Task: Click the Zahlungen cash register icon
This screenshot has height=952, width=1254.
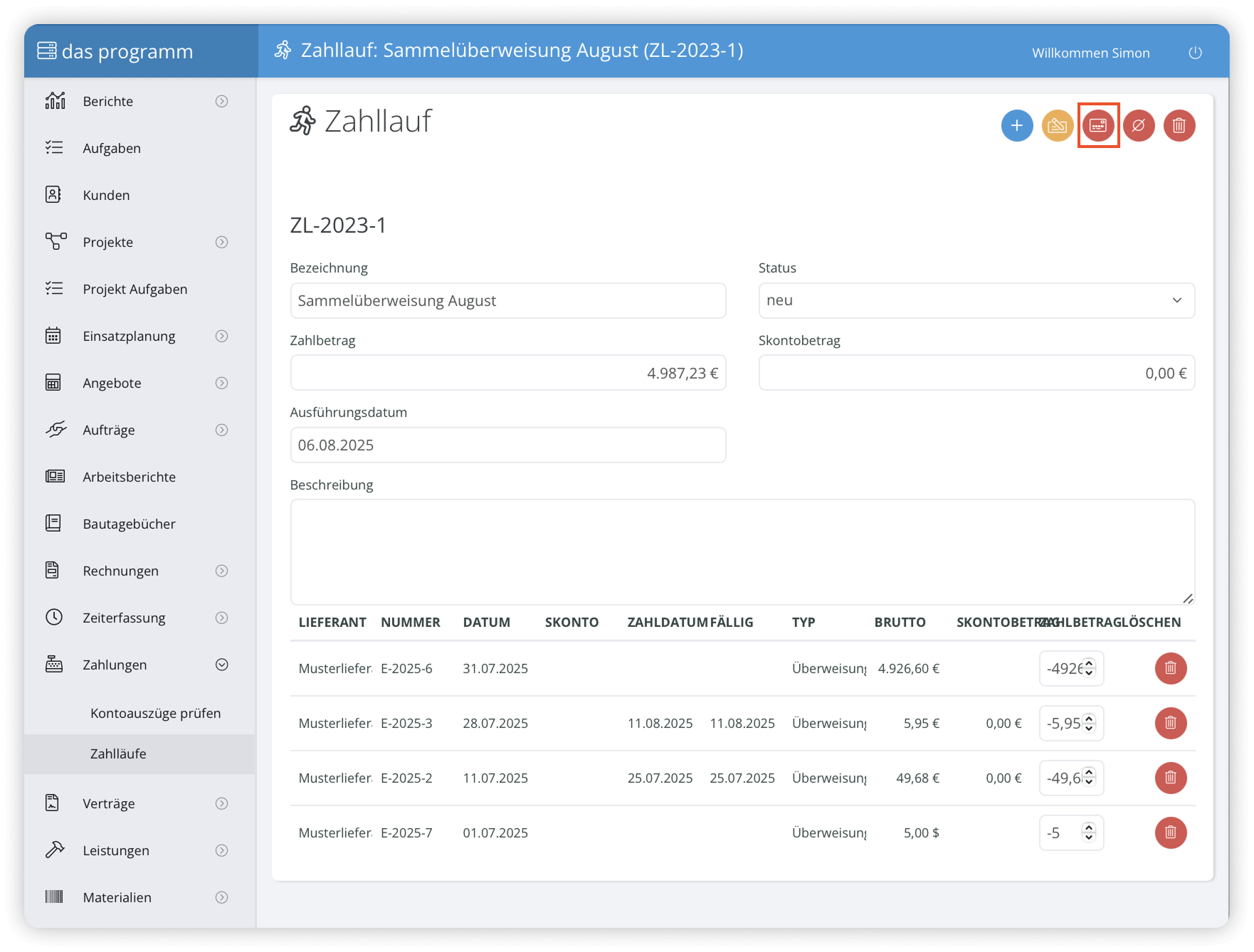Action: (x=54, y=664)
